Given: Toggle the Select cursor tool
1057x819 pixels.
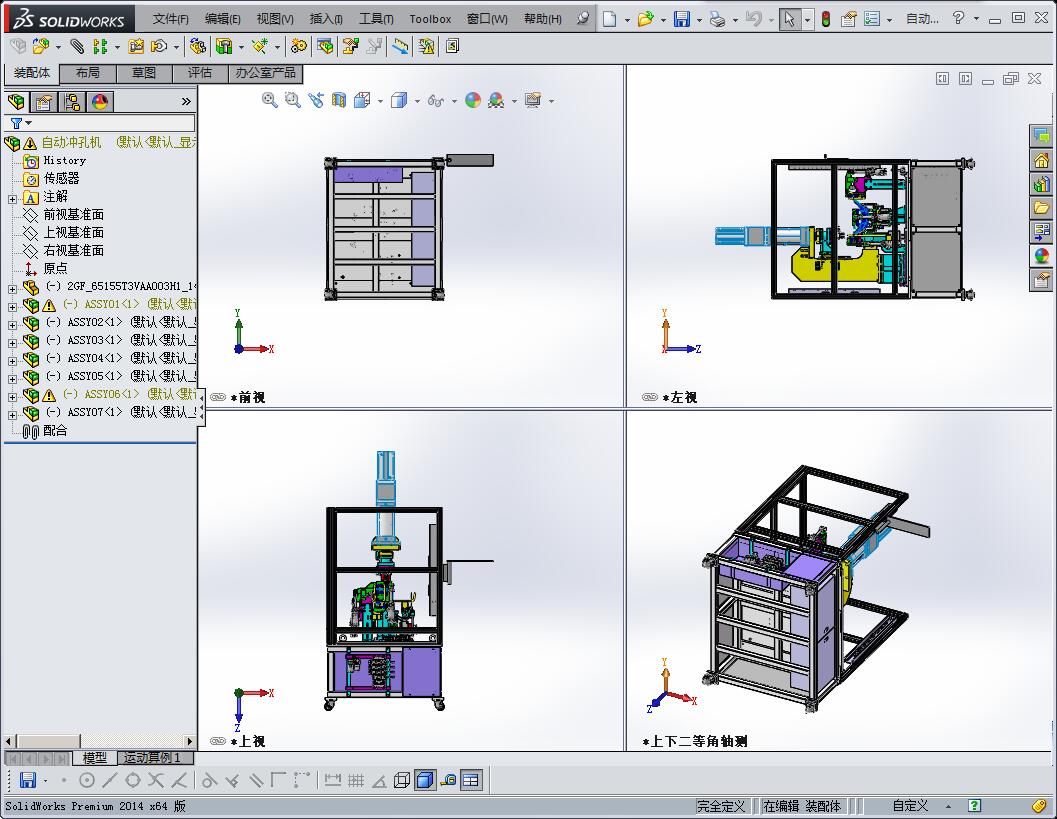Looking at the screenshot, I should pos(789,19).
